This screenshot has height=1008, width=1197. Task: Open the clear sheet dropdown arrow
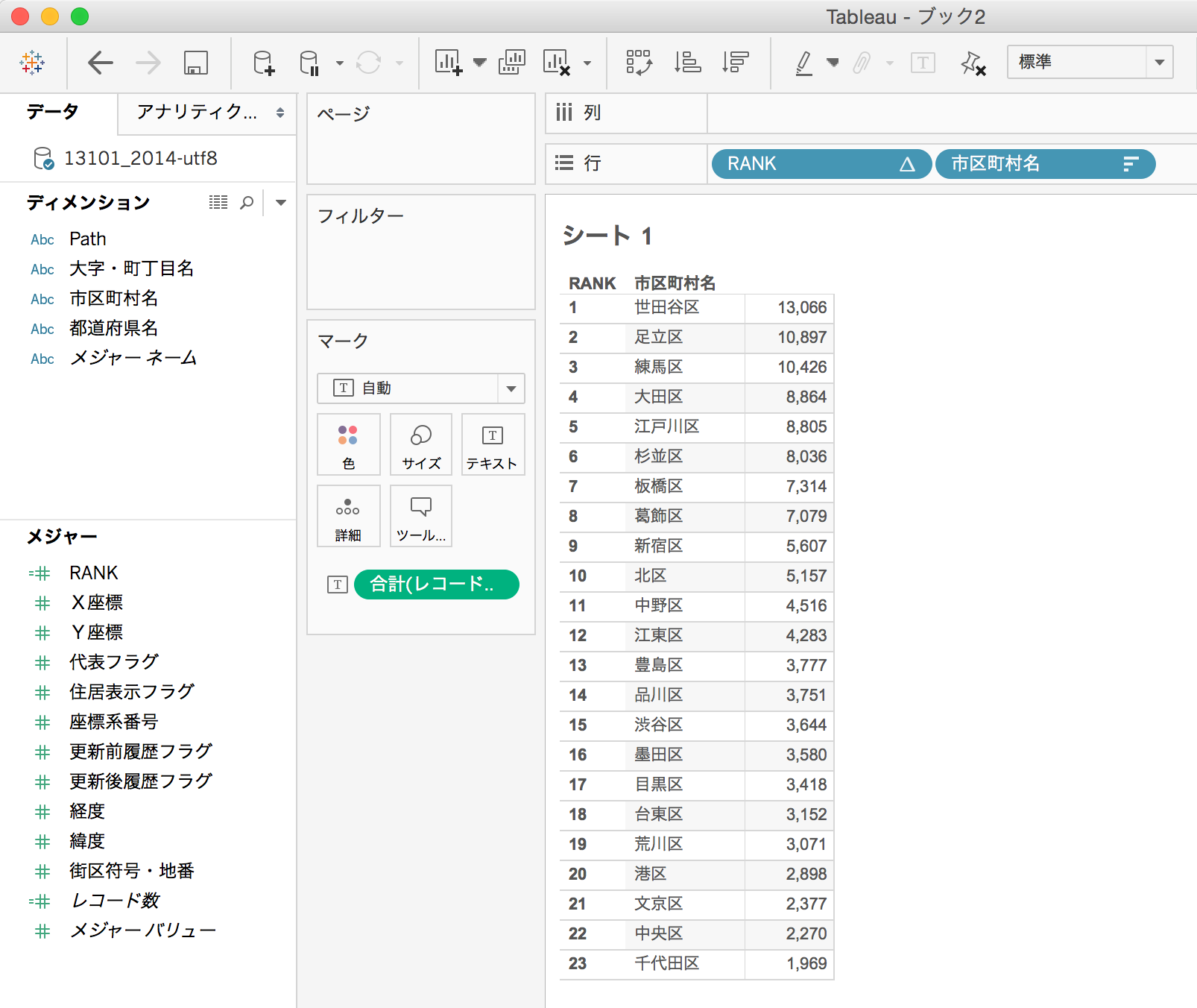pyautogui.click(x=587, y=63)
